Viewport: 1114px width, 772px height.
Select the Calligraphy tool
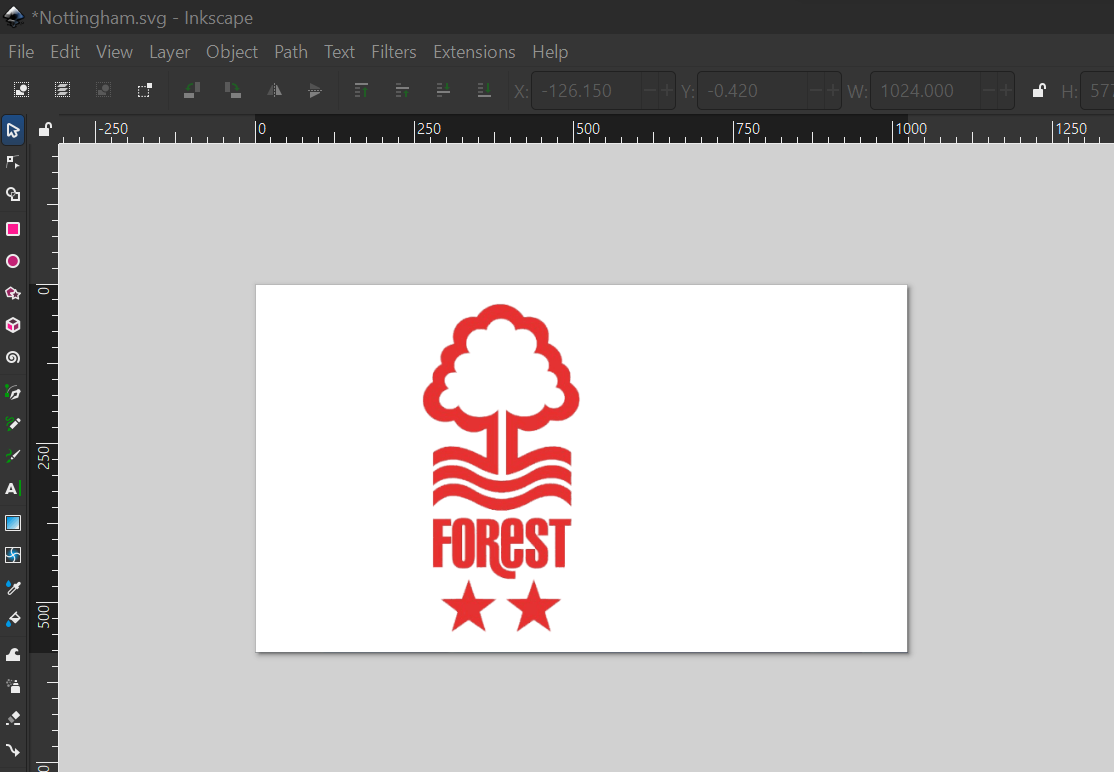(x=13, y=456)
